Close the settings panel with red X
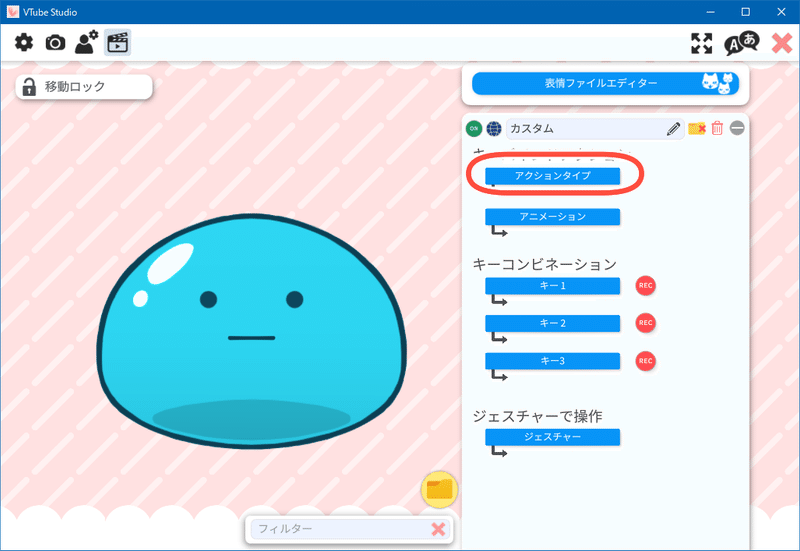 [x=782, y=43]
